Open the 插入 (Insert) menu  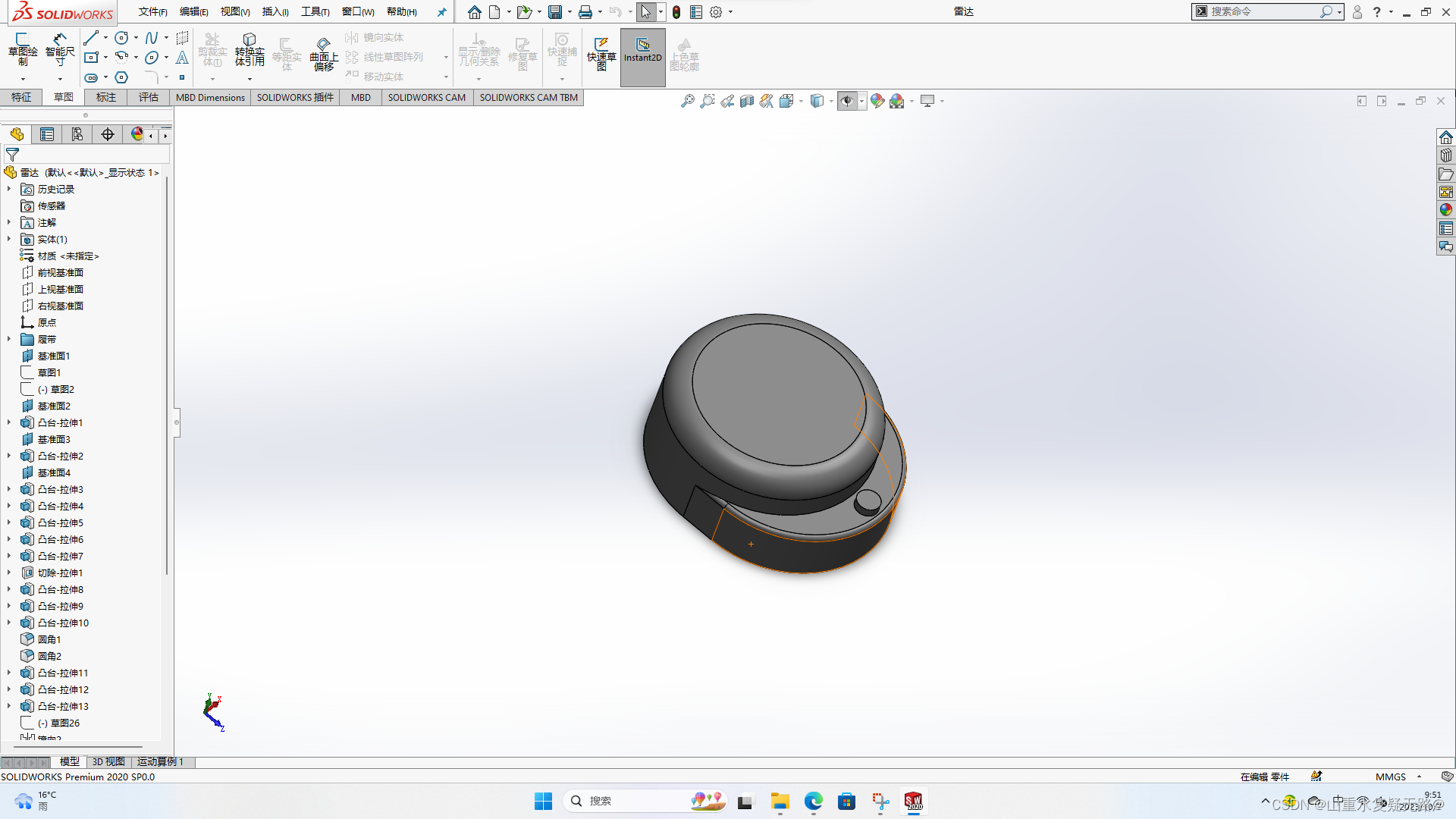275,12
